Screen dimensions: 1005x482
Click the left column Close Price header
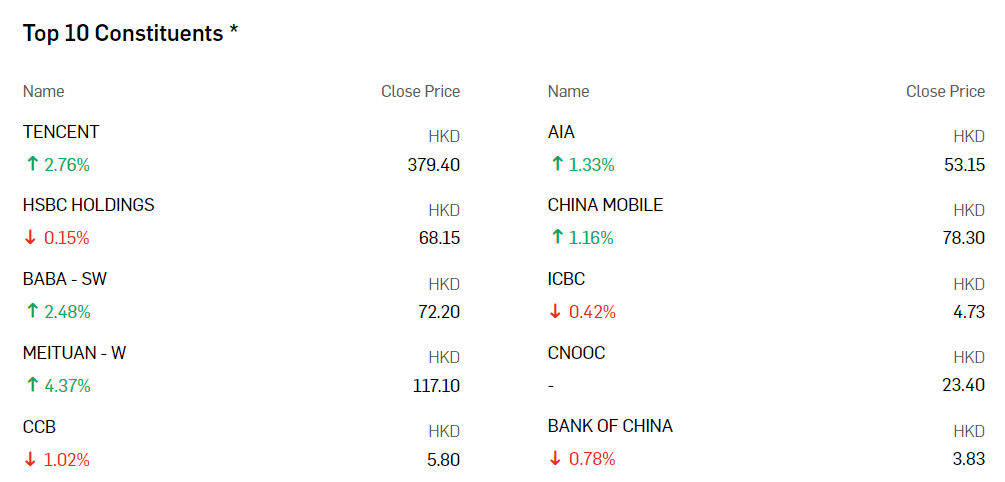(420, 92)
